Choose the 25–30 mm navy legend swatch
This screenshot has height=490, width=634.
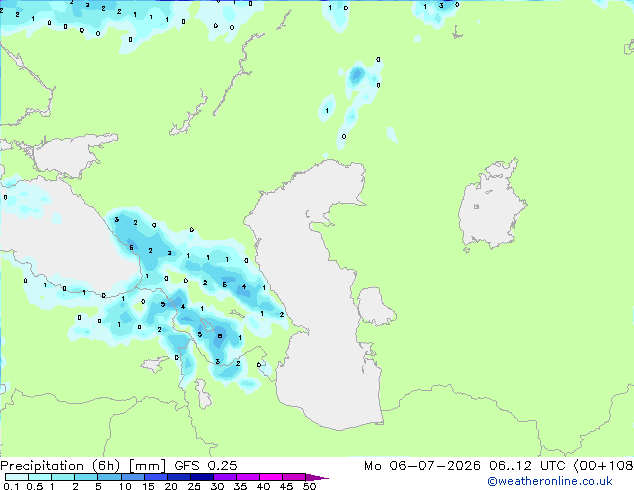[202, 477]
